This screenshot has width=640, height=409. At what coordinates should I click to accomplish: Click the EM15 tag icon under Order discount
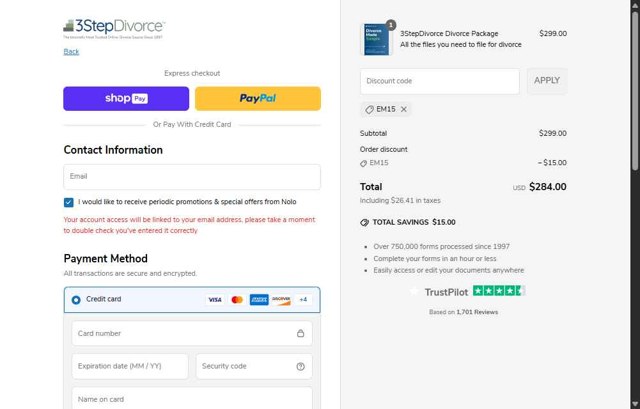(363, 163)
